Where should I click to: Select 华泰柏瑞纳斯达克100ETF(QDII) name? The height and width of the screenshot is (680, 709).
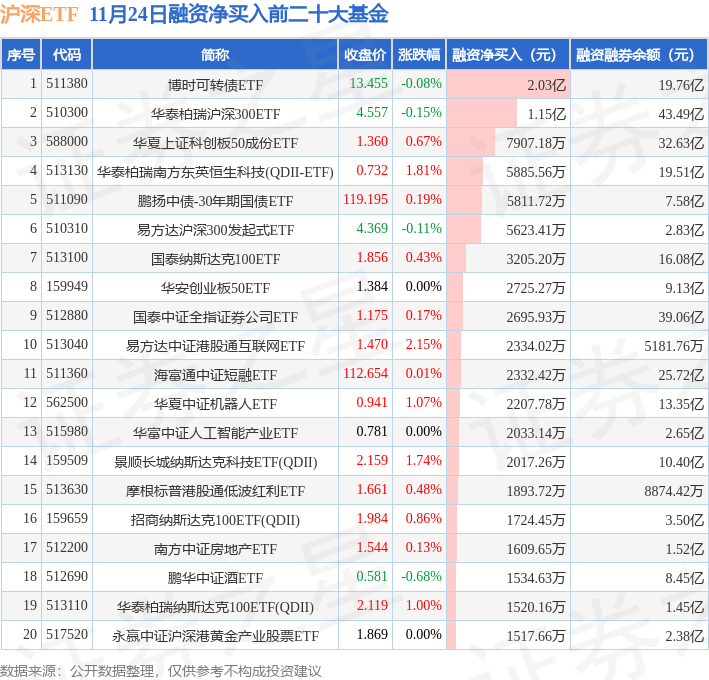[x=215, y=606]
